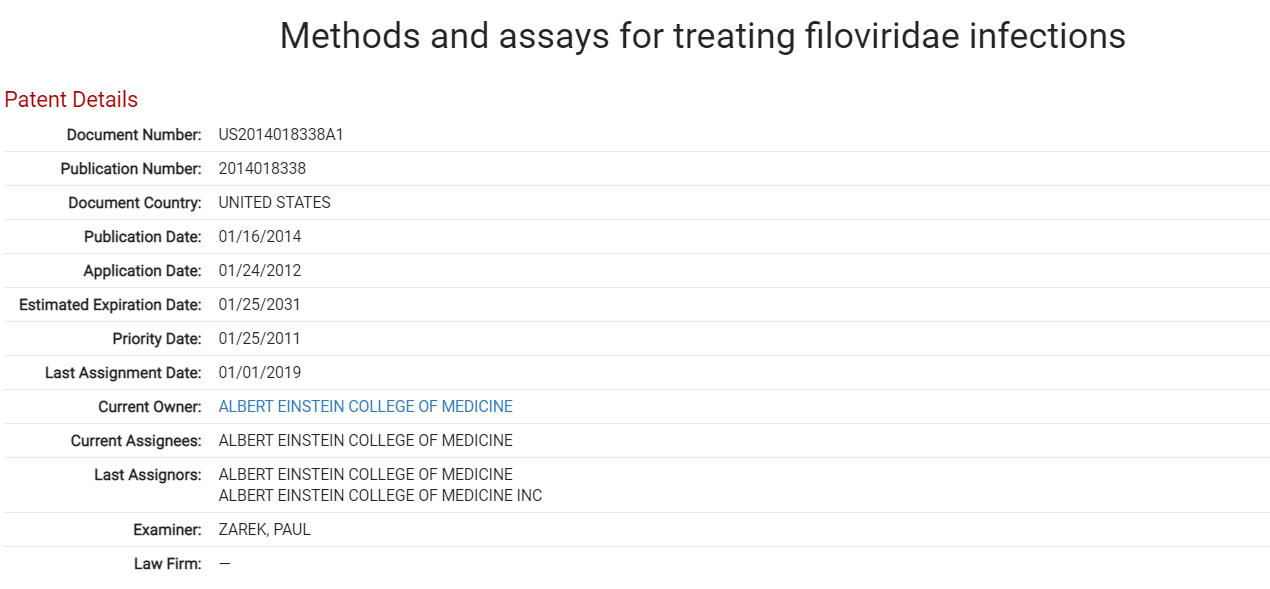Click the priority date 01/25/2011
The image size is (1270, 589).
(x=259, y=339)
